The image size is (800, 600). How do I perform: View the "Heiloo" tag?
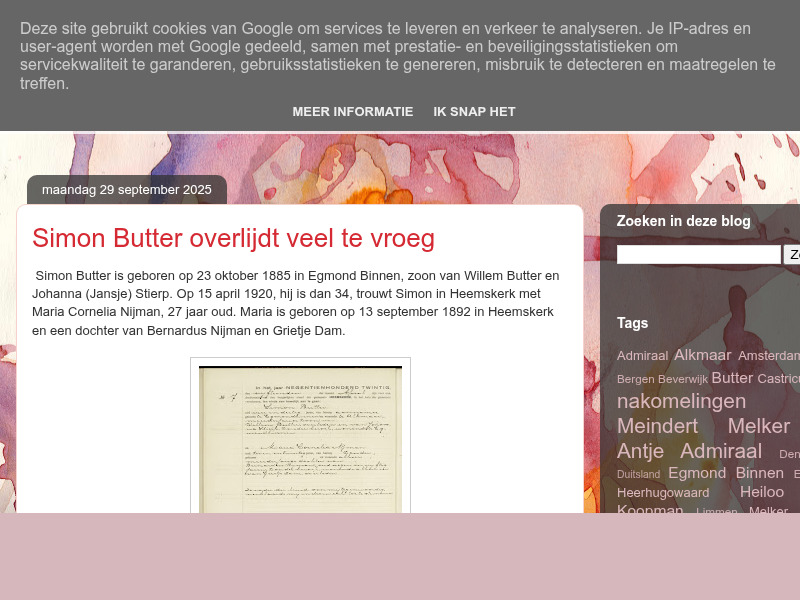762,491
